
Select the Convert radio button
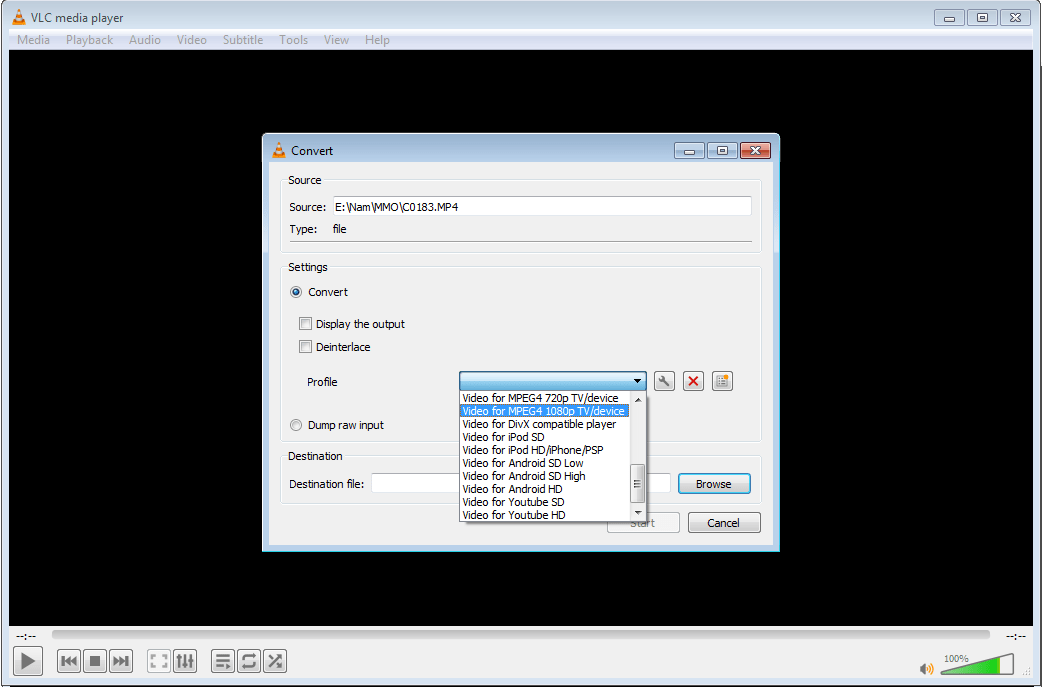(x=296, y=292)
